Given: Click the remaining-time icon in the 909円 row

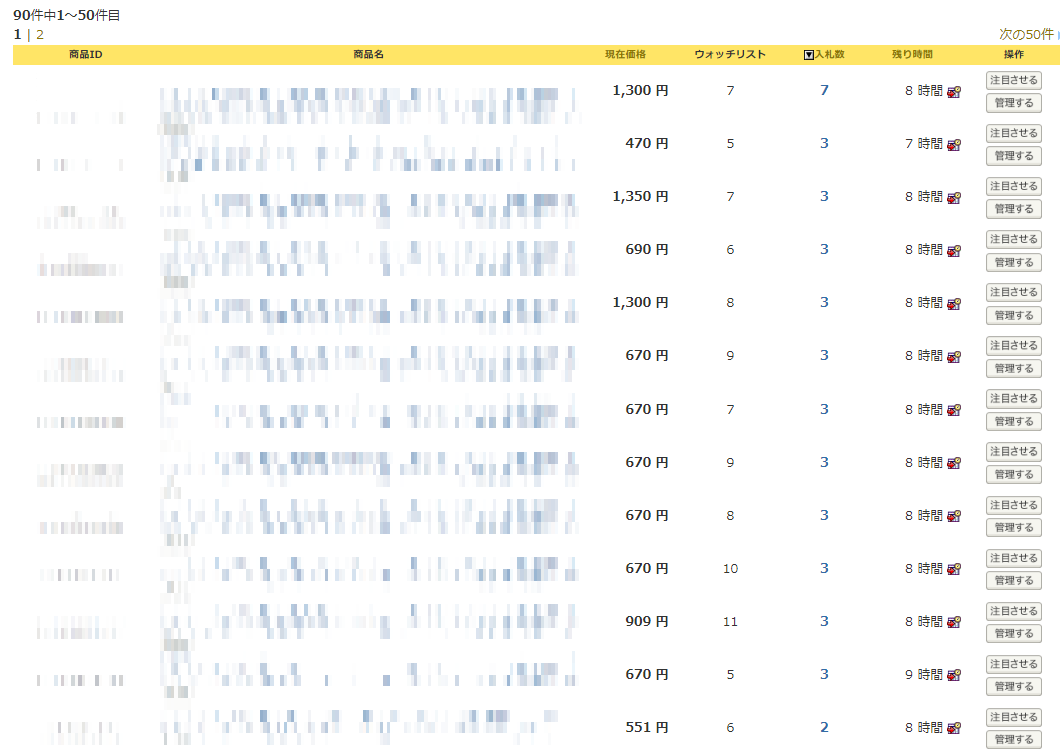Looking at the screenshot, I should 954,622.
